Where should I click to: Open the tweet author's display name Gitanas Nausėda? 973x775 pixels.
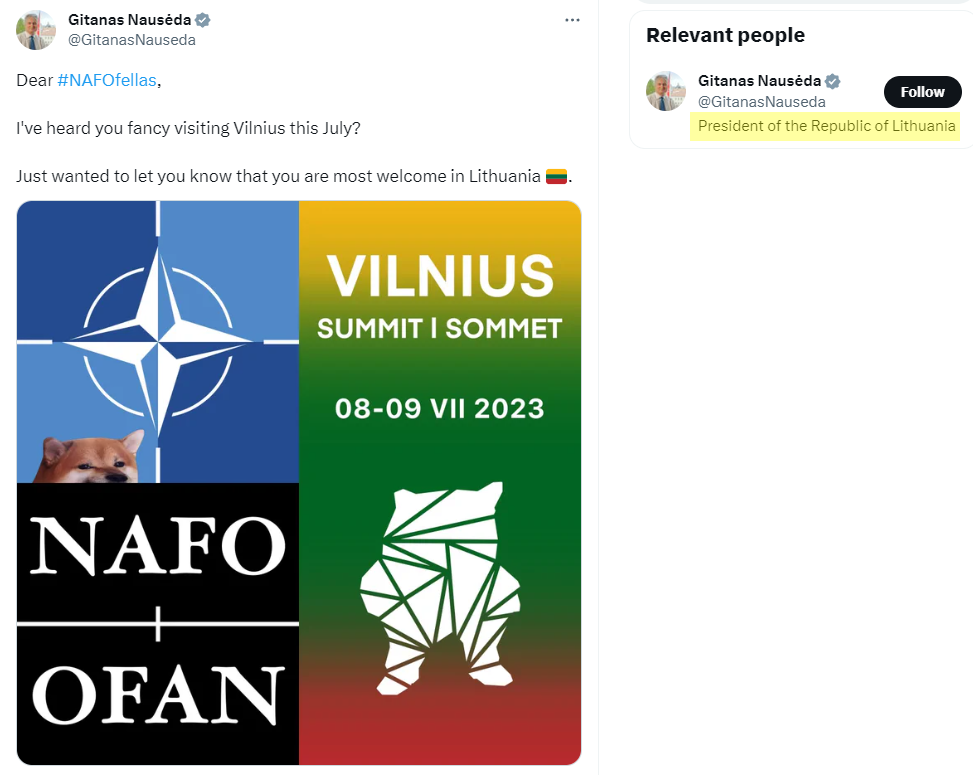(130, 20)
